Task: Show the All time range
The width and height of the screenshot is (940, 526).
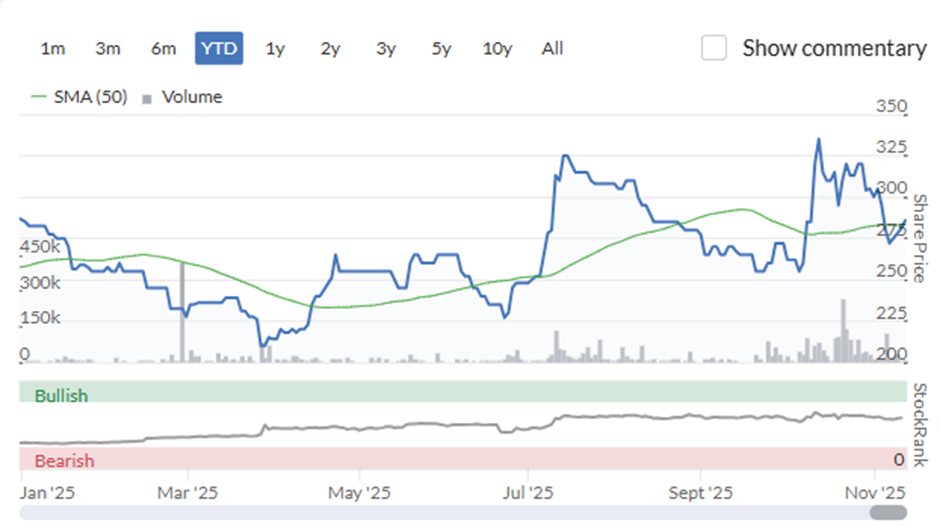Action: [x=552, y=49]
